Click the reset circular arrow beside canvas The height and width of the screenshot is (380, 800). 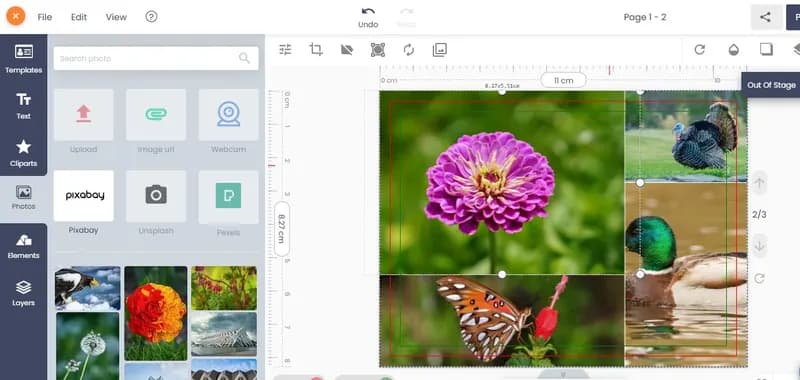tap(759, 278)
